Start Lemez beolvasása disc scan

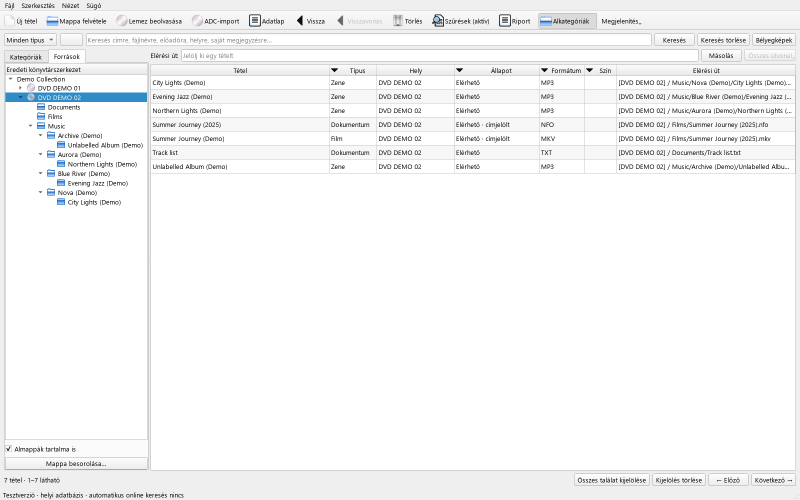point(121,21)
